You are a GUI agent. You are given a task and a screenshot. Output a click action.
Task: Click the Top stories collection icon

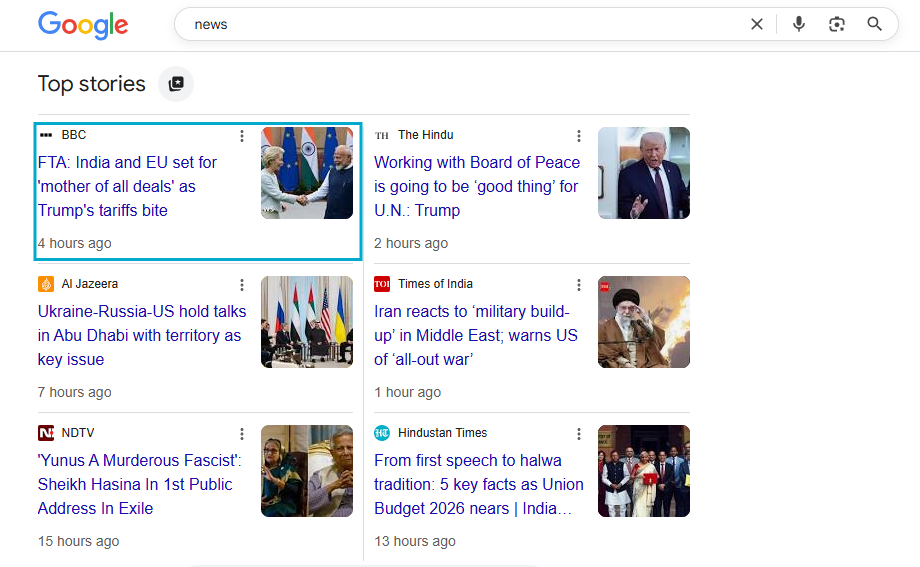pyautogui.click(x=176, y=84)
